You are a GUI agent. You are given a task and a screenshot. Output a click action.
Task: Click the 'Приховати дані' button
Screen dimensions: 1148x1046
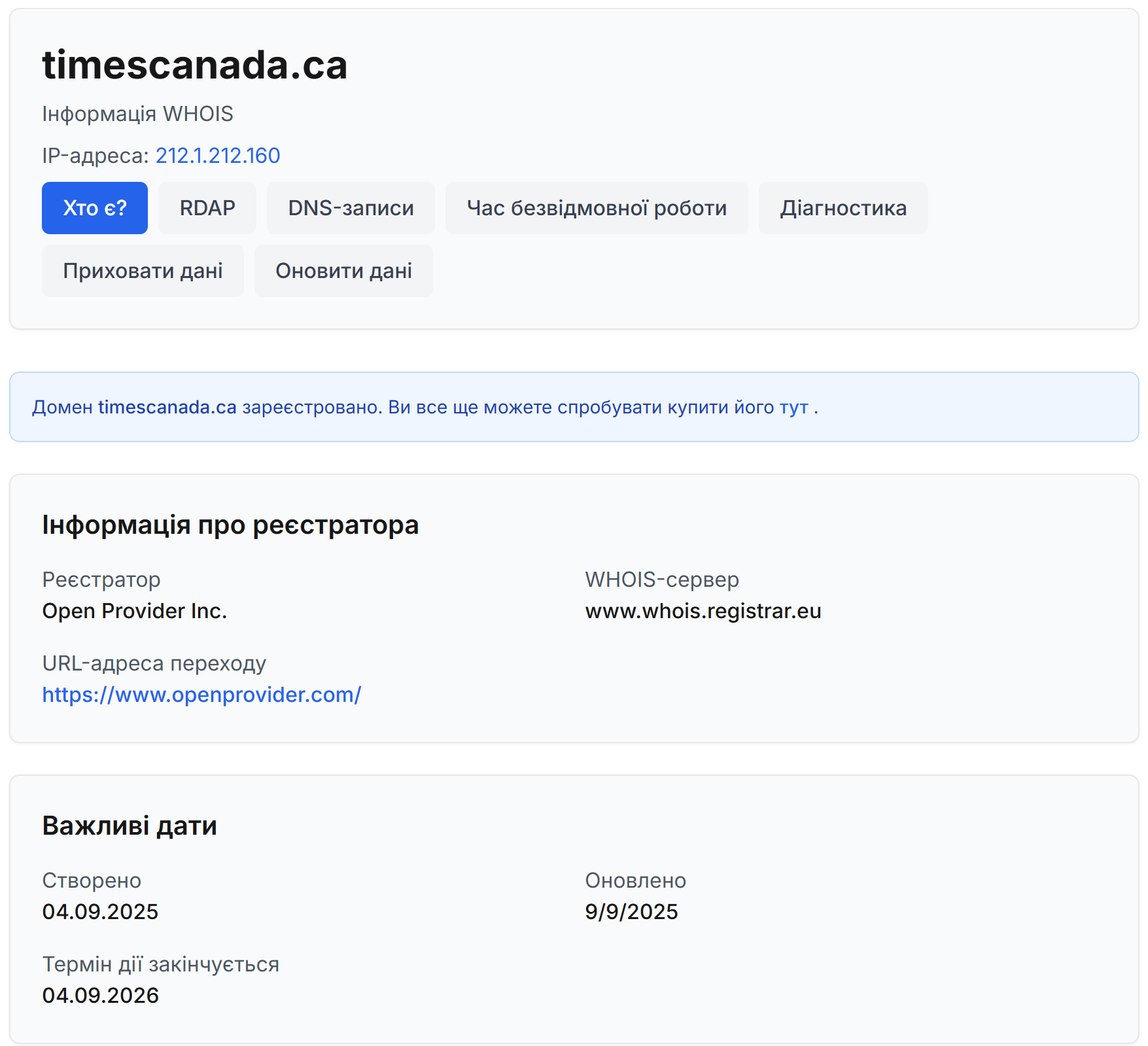click(143, 271)
